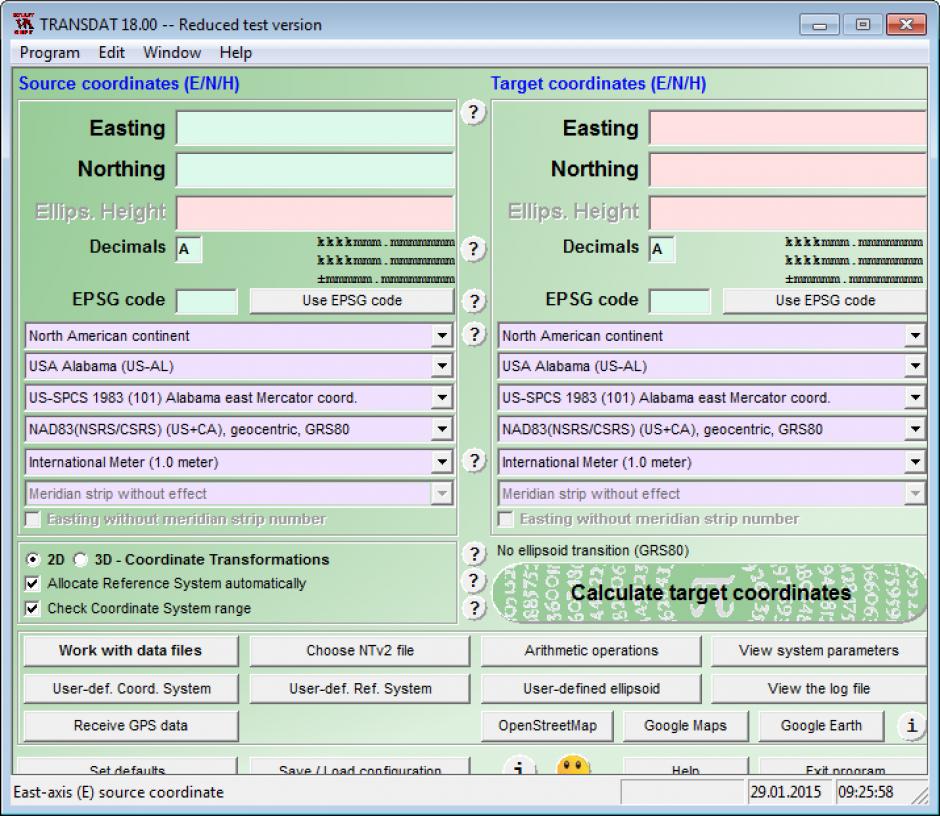Click View system parameters button
This screenshot has width=940, height=816.
[819, 651]
